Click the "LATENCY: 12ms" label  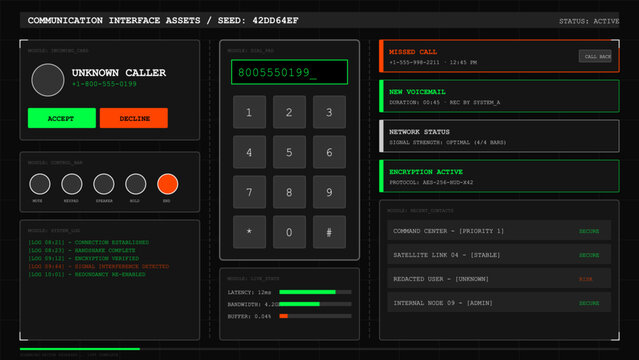point(249,292)
